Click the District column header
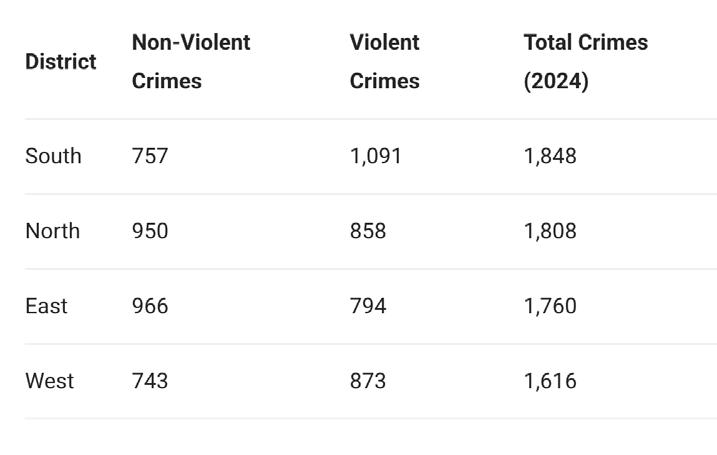The width and height of the screenshot is (717, 455). (61, 62)
